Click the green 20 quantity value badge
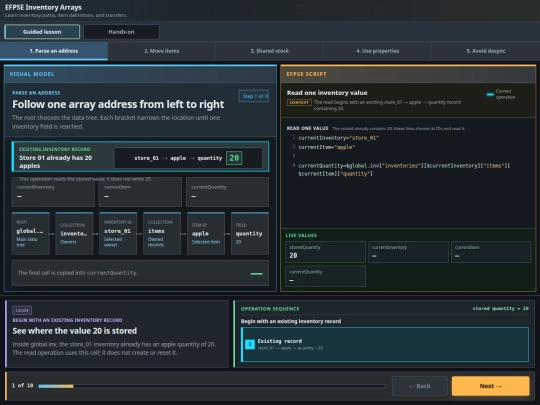Screen dimensions: 540x405 click(x=234, y=158)
